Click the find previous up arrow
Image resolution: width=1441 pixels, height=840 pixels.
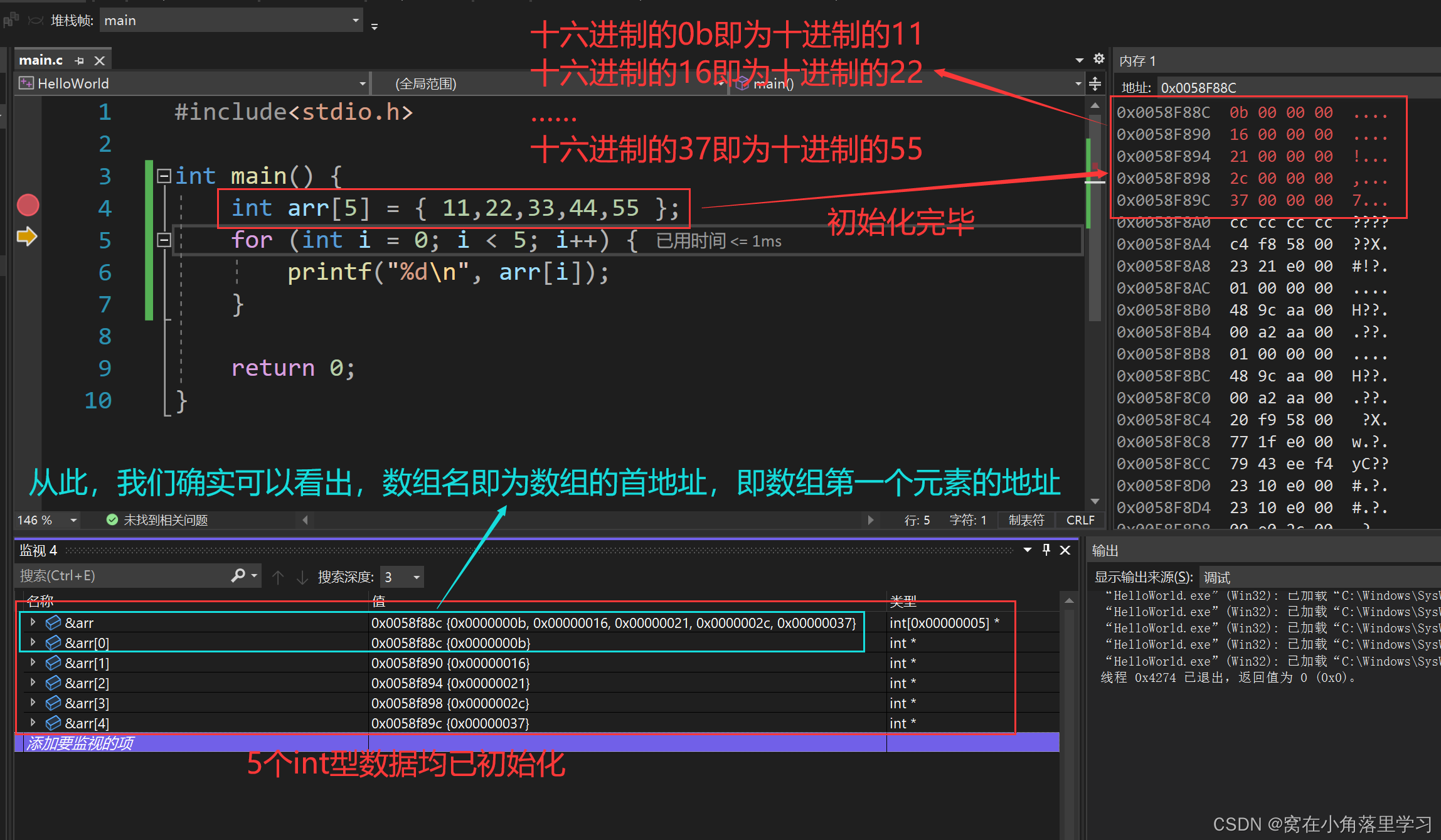pos(278,577)
